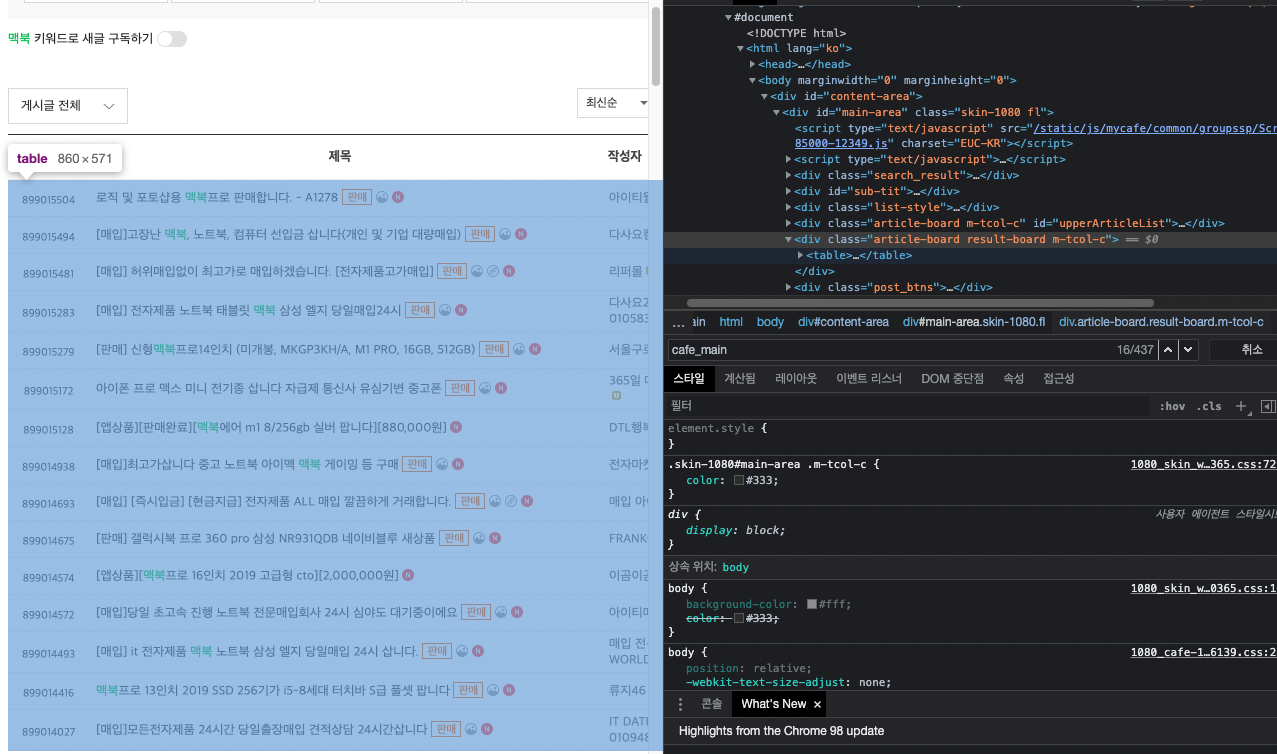This screenshot has width=1277, height=754.
Task: Click #fff background-color swatch
Action: click(811, 604)
